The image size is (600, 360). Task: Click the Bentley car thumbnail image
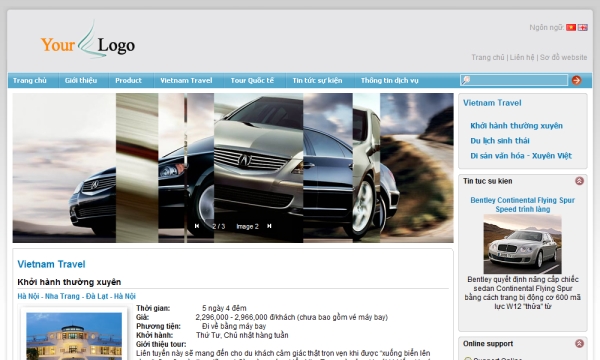pyautogui.click(x=522, y=244)
